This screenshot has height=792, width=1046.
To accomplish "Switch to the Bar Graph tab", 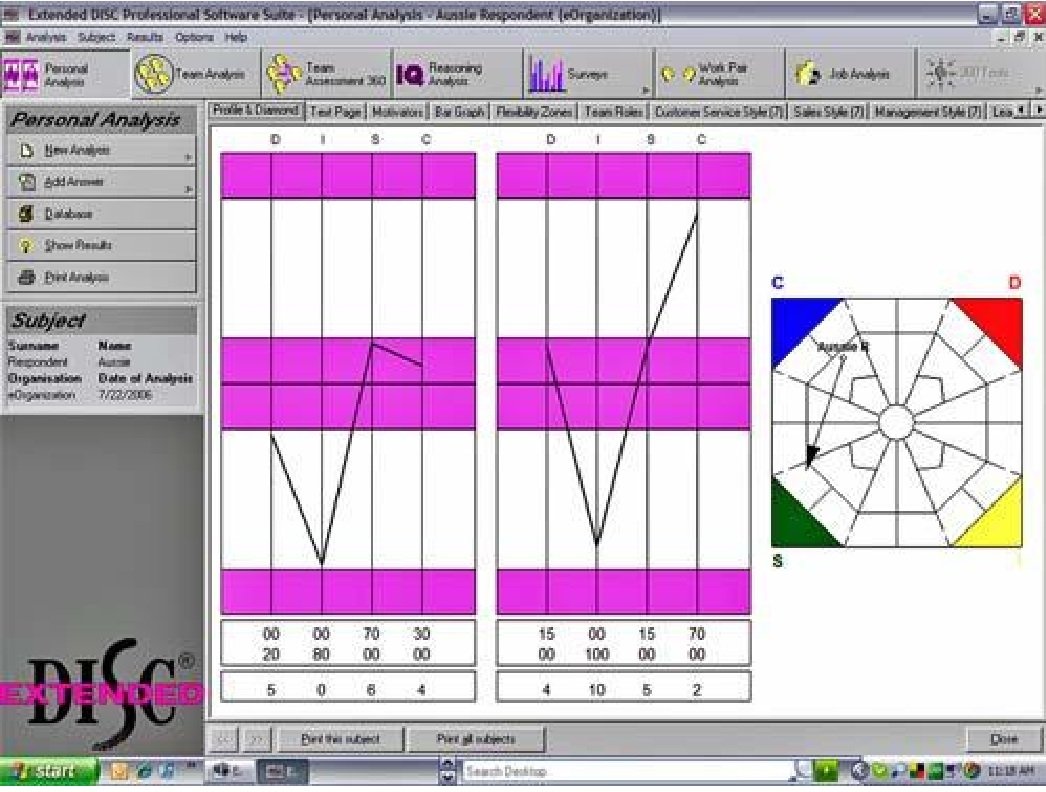I will pyautogui.click(x=459, y=112).
